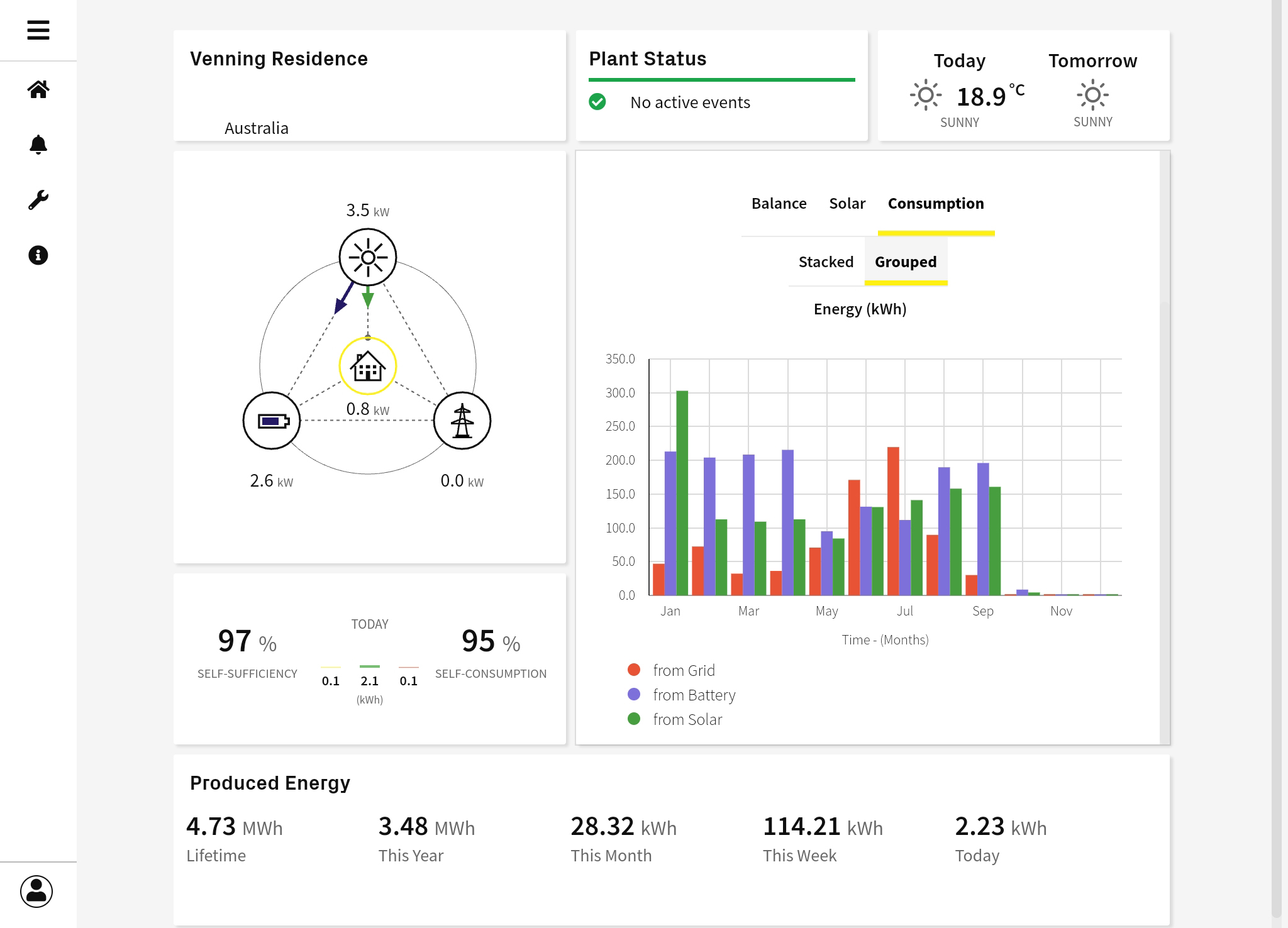The width and height of the screenshot is (1288, 928).
Task: Click the 114.21 kWh This Week figure
Action: tap(823, 827)
